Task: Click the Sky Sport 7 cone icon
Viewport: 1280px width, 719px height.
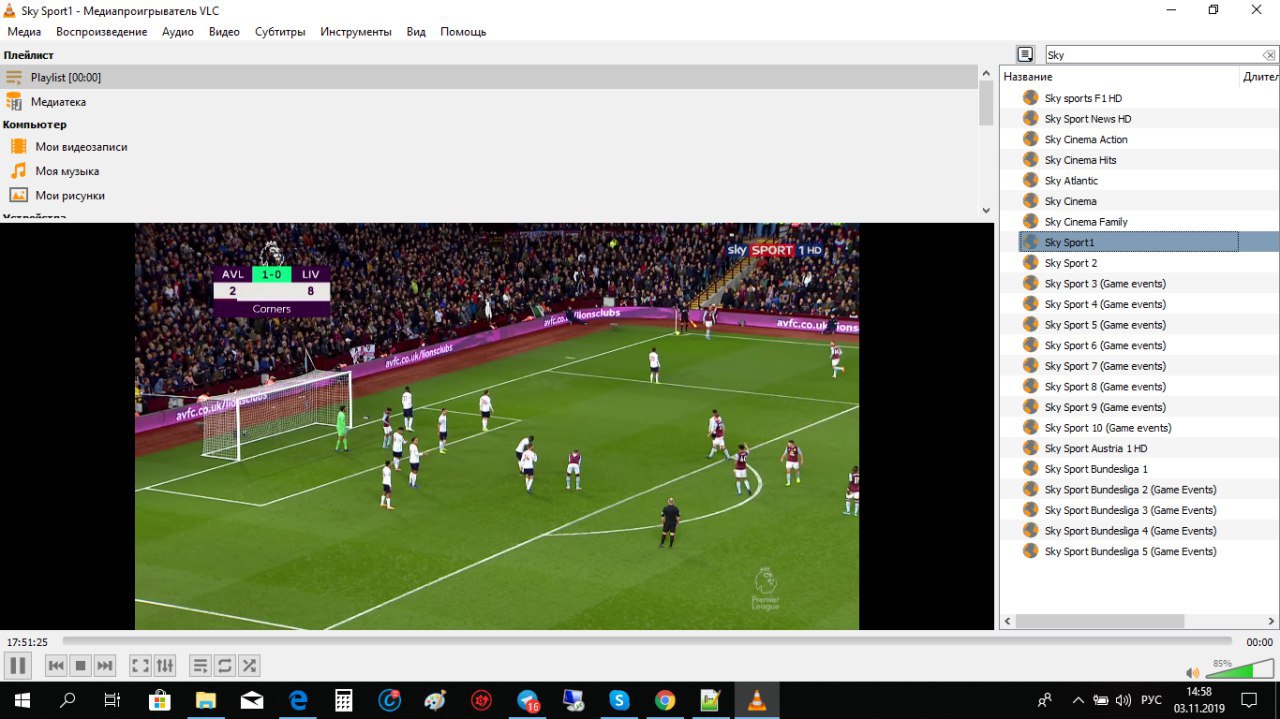Action: [x=1031, y=366]
